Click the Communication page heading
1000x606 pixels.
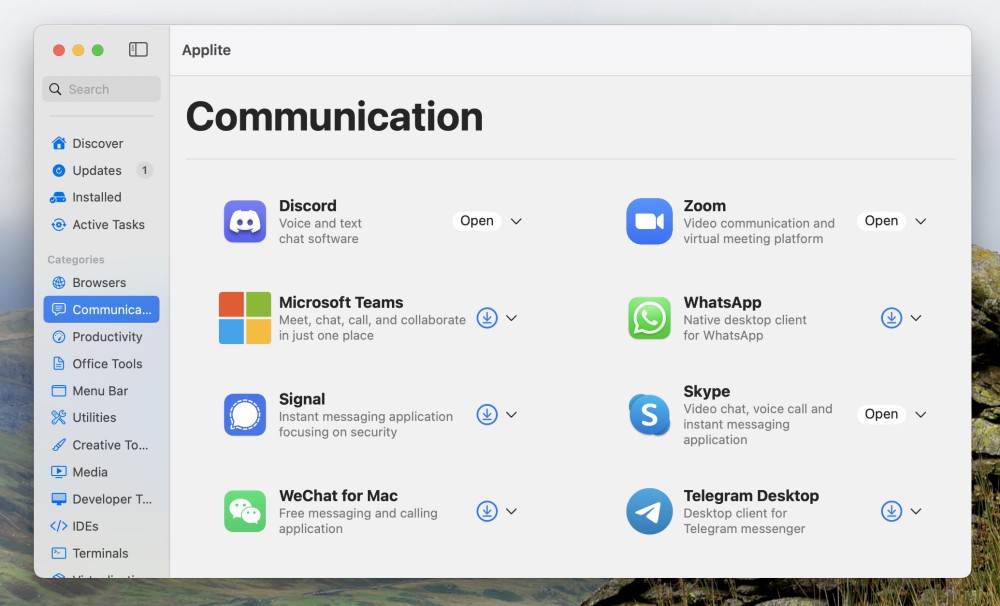335,117
